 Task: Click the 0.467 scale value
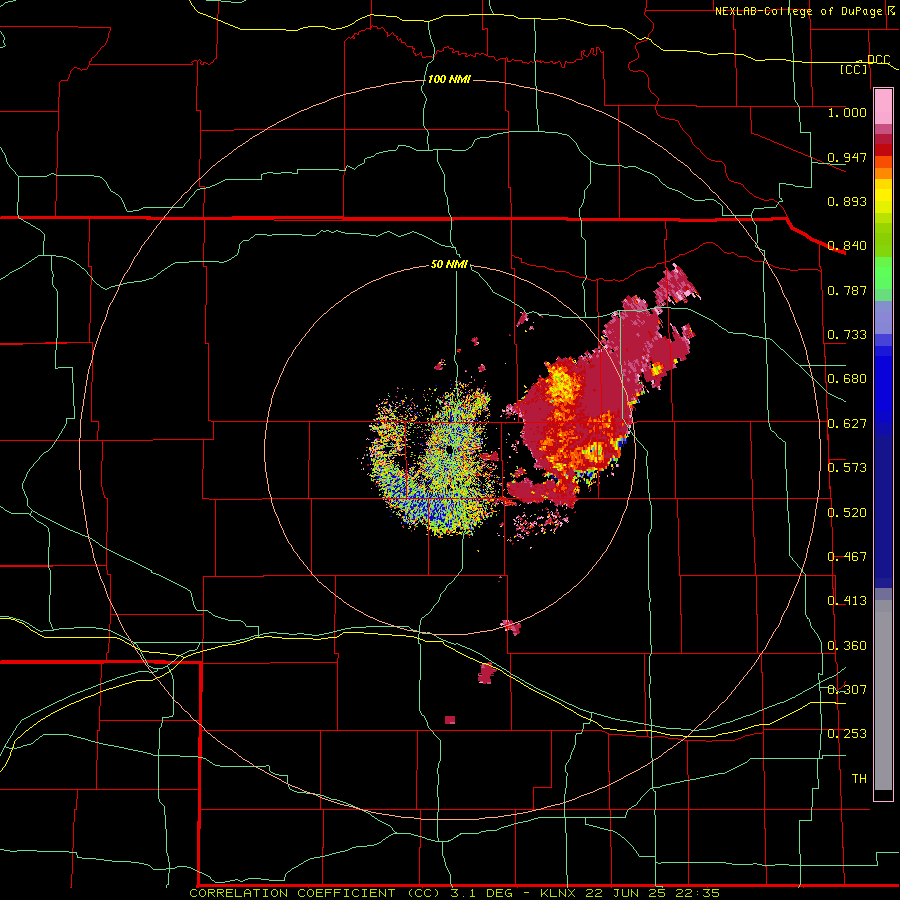(x=847, y=557)
